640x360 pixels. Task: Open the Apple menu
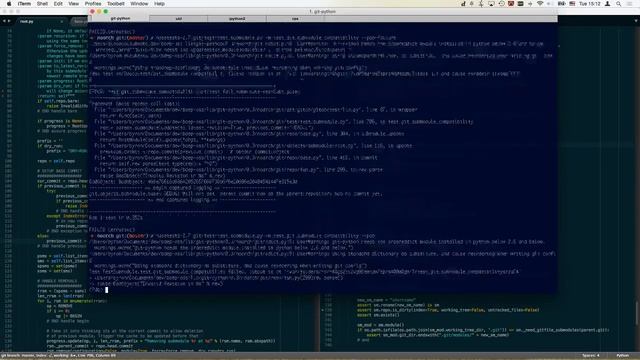pyautogui.click(x=9, y=4)
